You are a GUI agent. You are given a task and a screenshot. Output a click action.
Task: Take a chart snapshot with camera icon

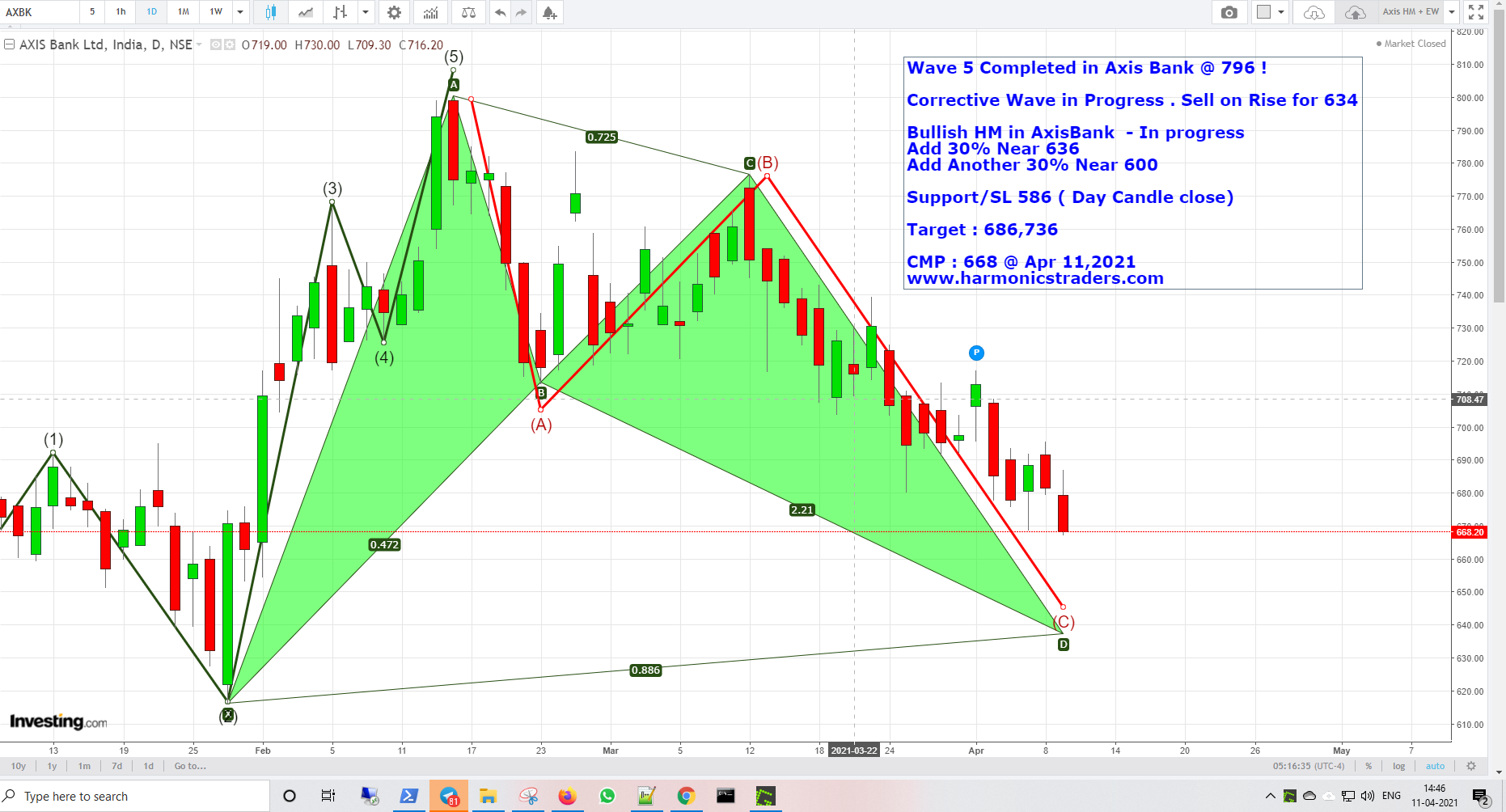point(1229,12)
